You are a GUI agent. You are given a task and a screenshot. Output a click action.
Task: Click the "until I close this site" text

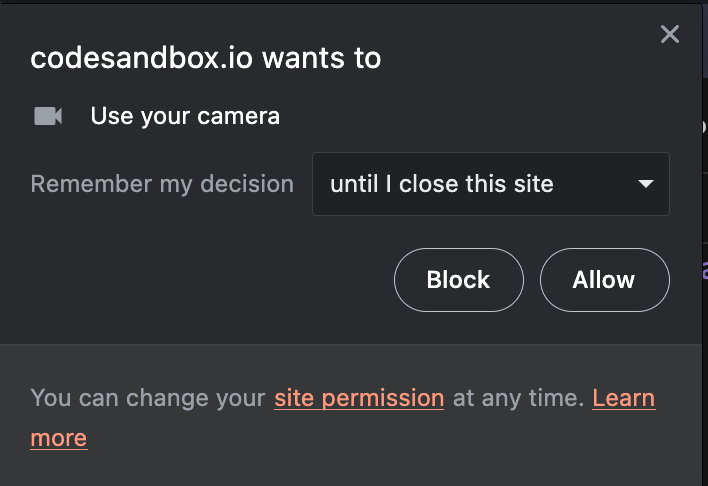[x=441, y=184]
